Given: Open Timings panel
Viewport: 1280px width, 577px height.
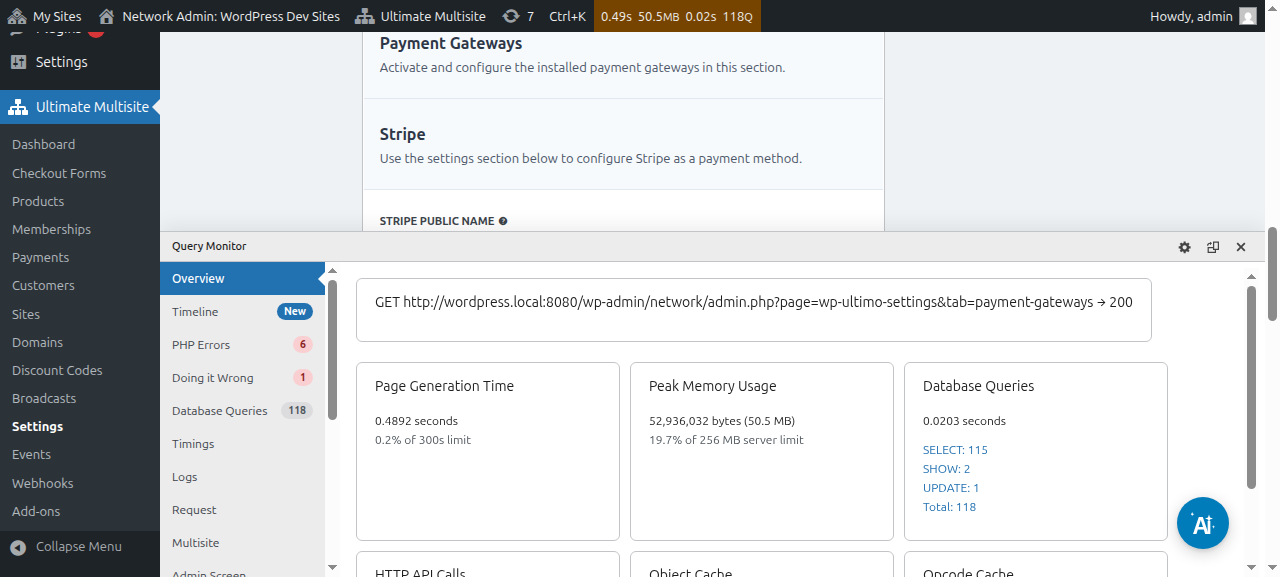Looking at the screenshot, I should (x=242, y=444).
